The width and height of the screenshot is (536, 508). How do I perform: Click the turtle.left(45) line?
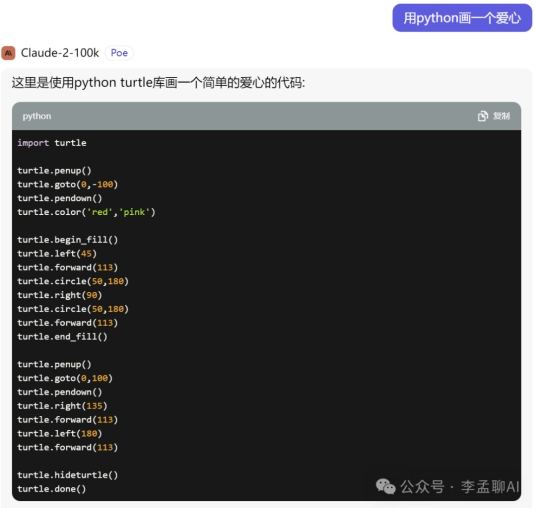(57, 254)
